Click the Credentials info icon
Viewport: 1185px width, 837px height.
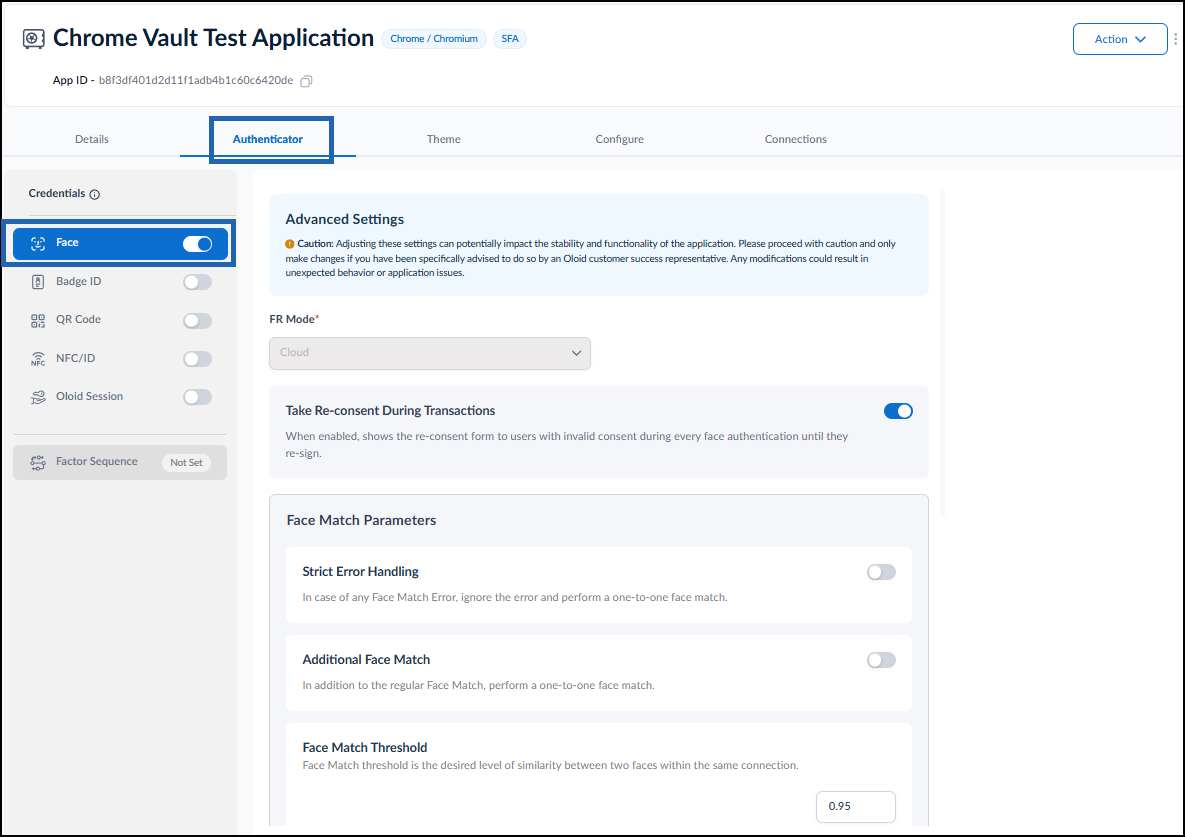[94, 194]
